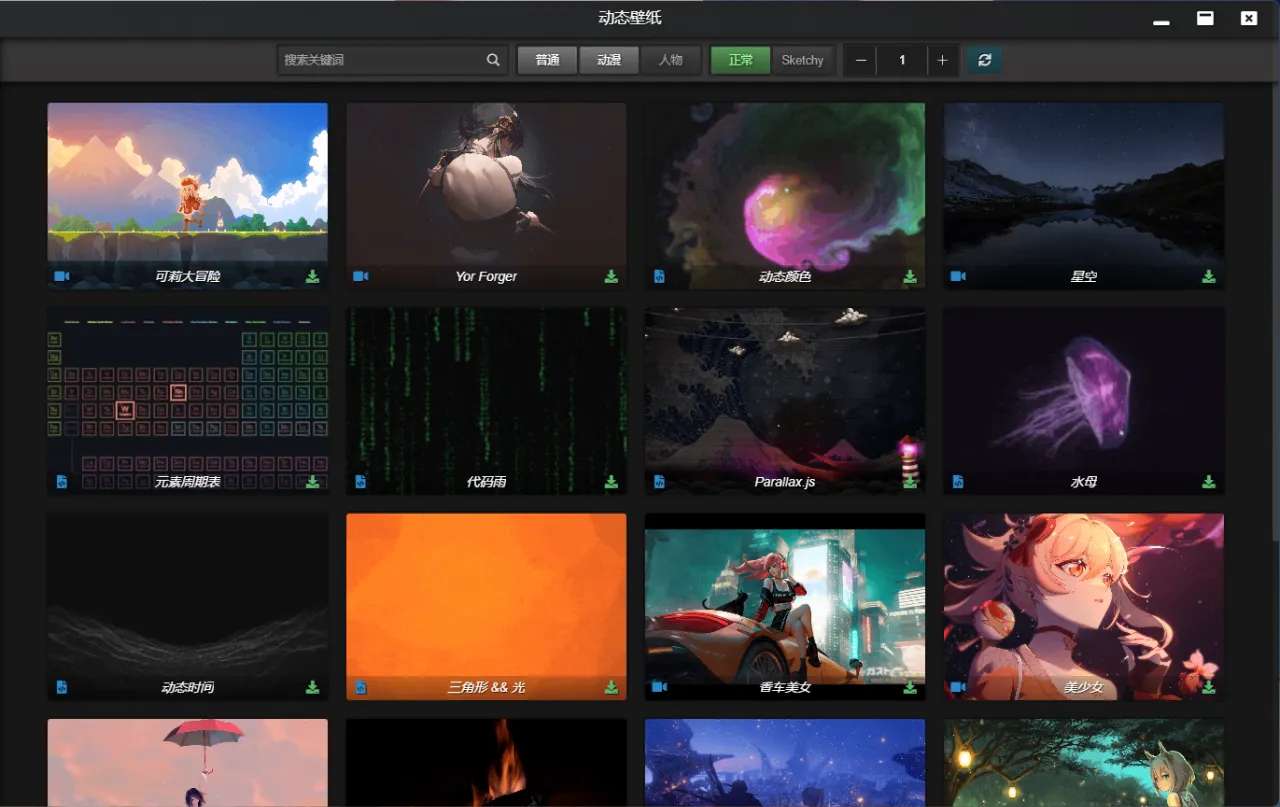This screenshot has height=807, width=1280.
Task: Download the 动态时间 wallpaper
Action: pyautogui.click(x=312, y=687)
